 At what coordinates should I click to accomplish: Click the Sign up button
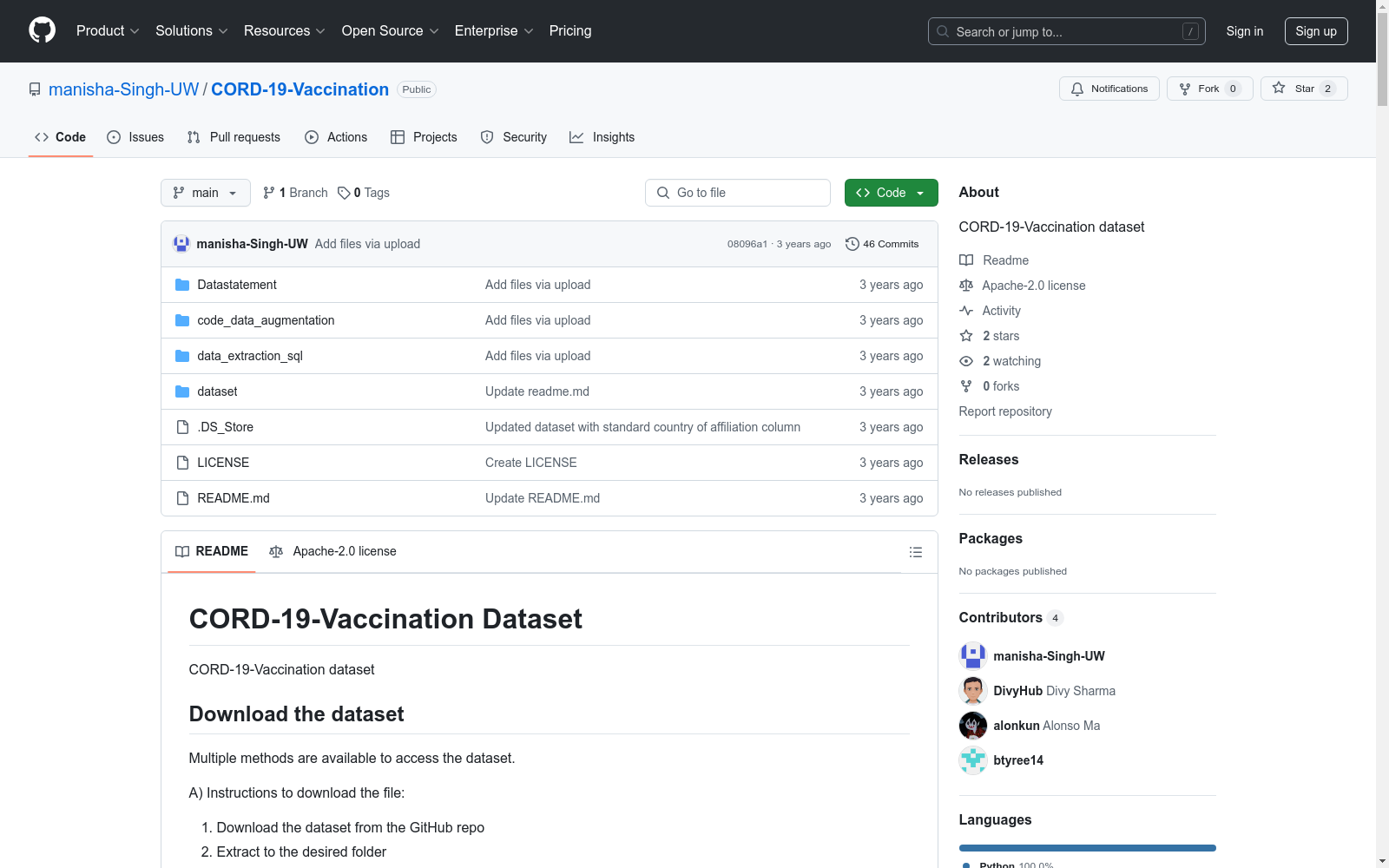[x=1316, y=31]
